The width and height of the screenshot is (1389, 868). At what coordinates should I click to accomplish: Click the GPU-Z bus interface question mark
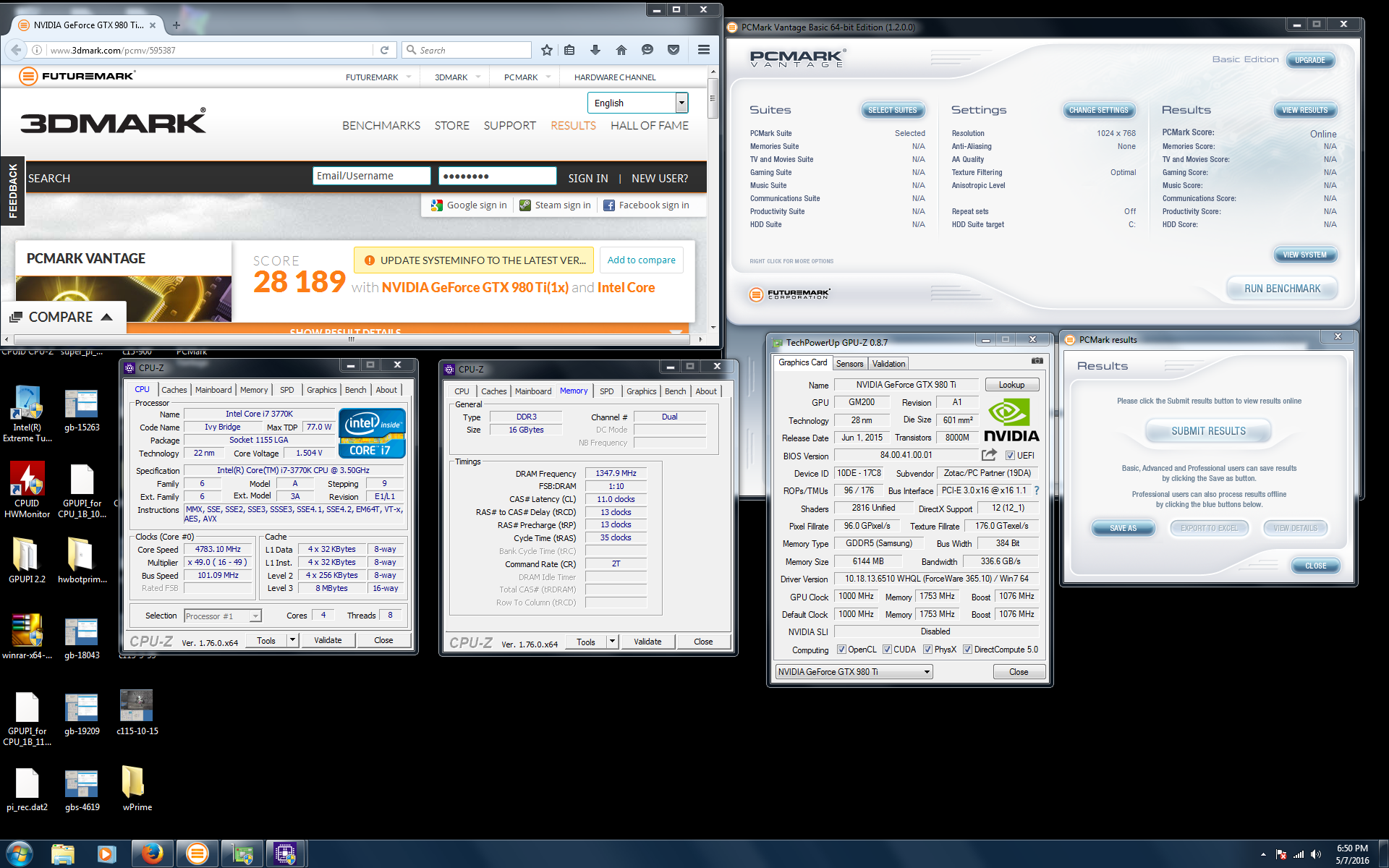coord(1036,490)
